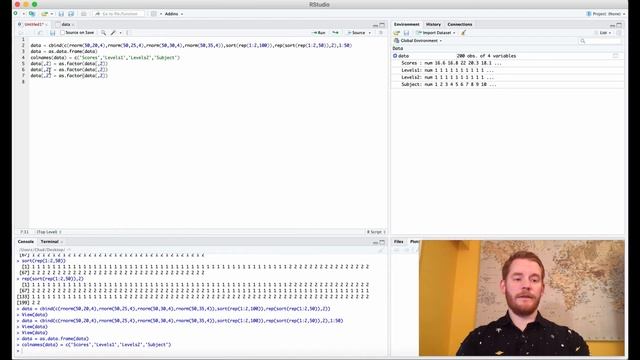The width and height of the screenshot is (640, 360).
Task: Click the Save workspace icon
Action: click(406, 33)
